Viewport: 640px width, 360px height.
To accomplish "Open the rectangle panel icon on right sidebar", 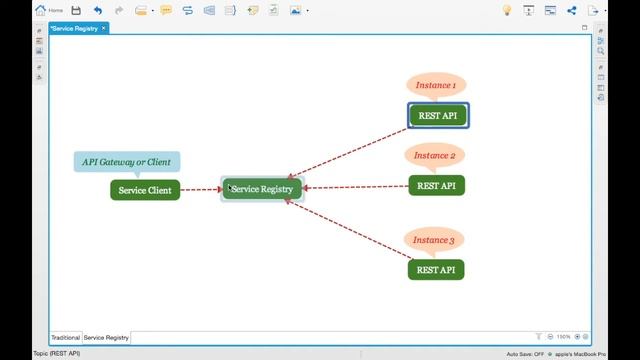I will coord(600,77).
